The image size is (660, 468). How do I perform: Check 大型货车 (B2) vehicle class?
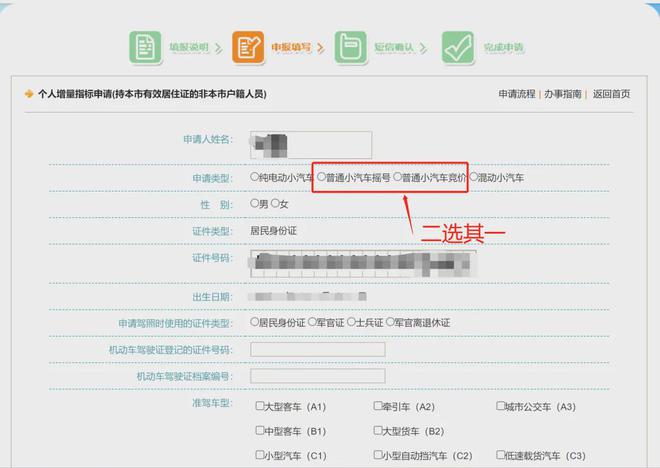click(x=378, y=430)
